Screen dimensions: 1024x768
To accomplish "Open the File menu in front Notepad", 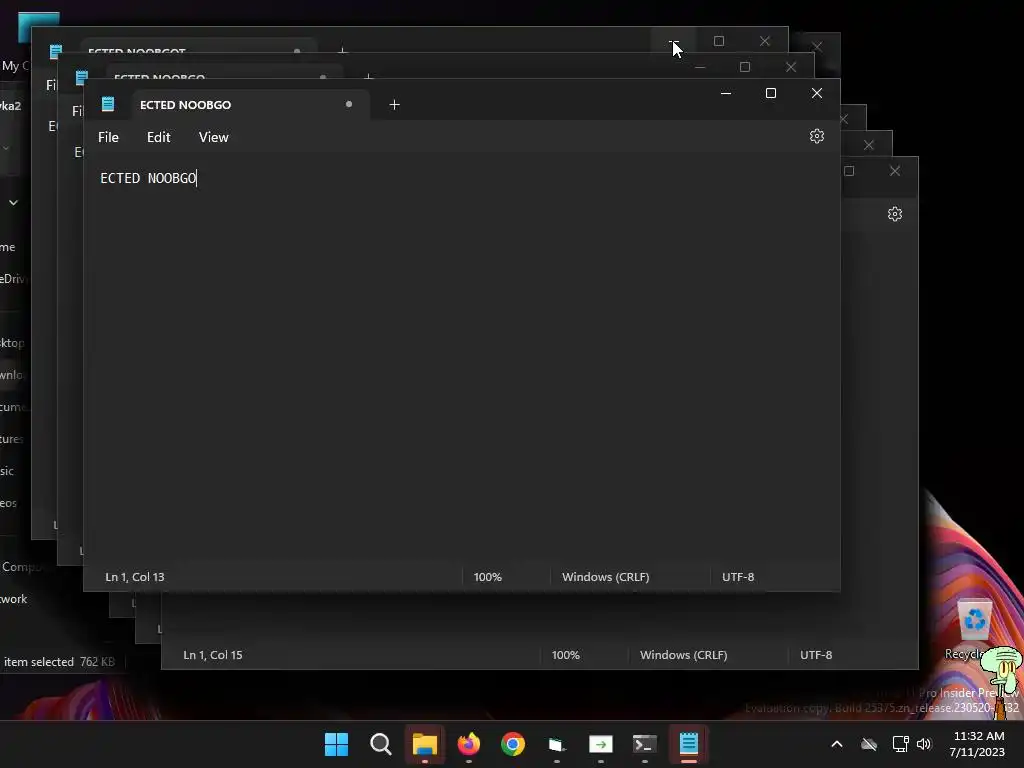I will tap(108, 137).
